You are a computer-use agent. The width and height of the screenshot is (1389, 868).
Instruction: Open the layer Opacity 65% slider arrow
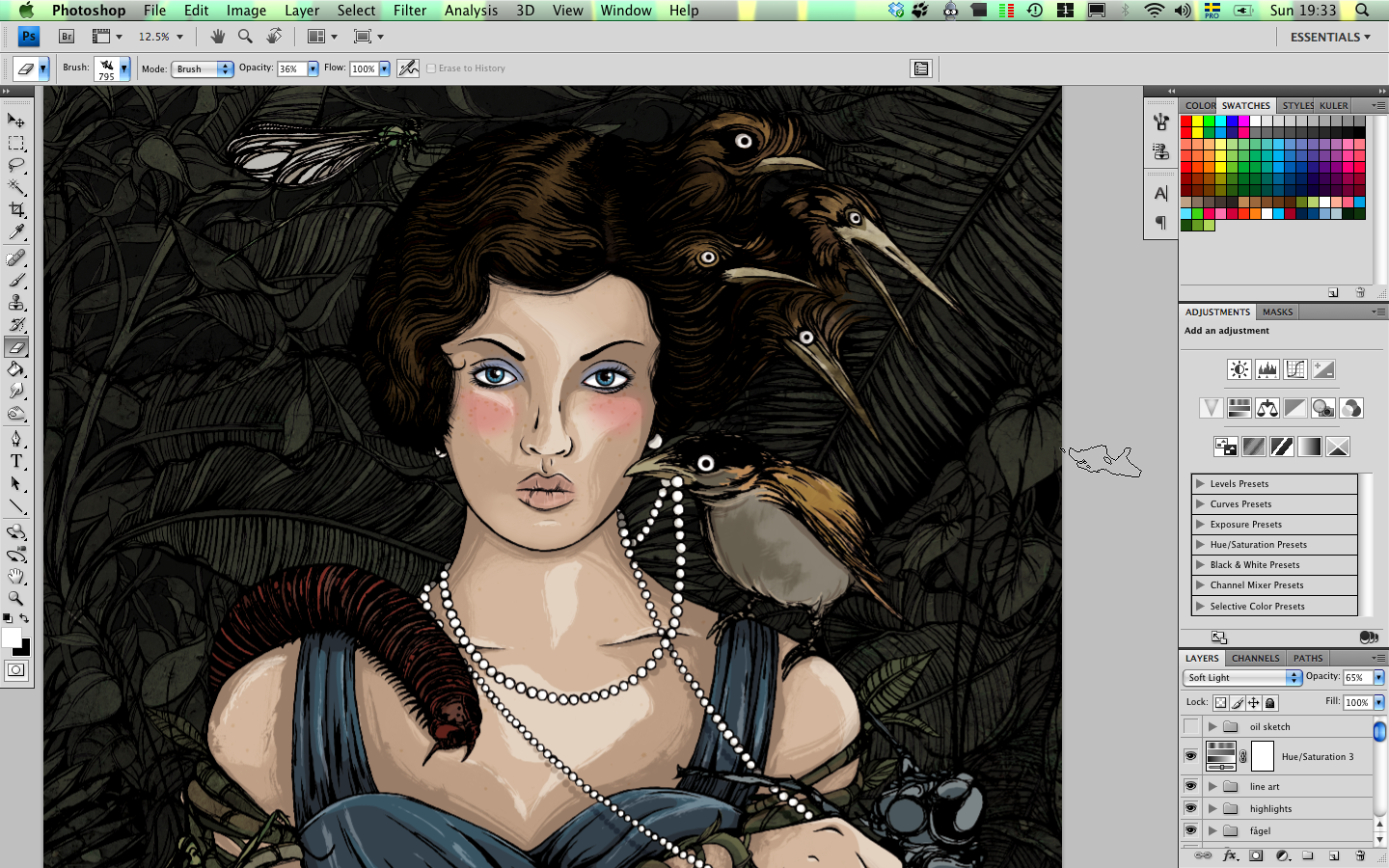[1379, 678]
